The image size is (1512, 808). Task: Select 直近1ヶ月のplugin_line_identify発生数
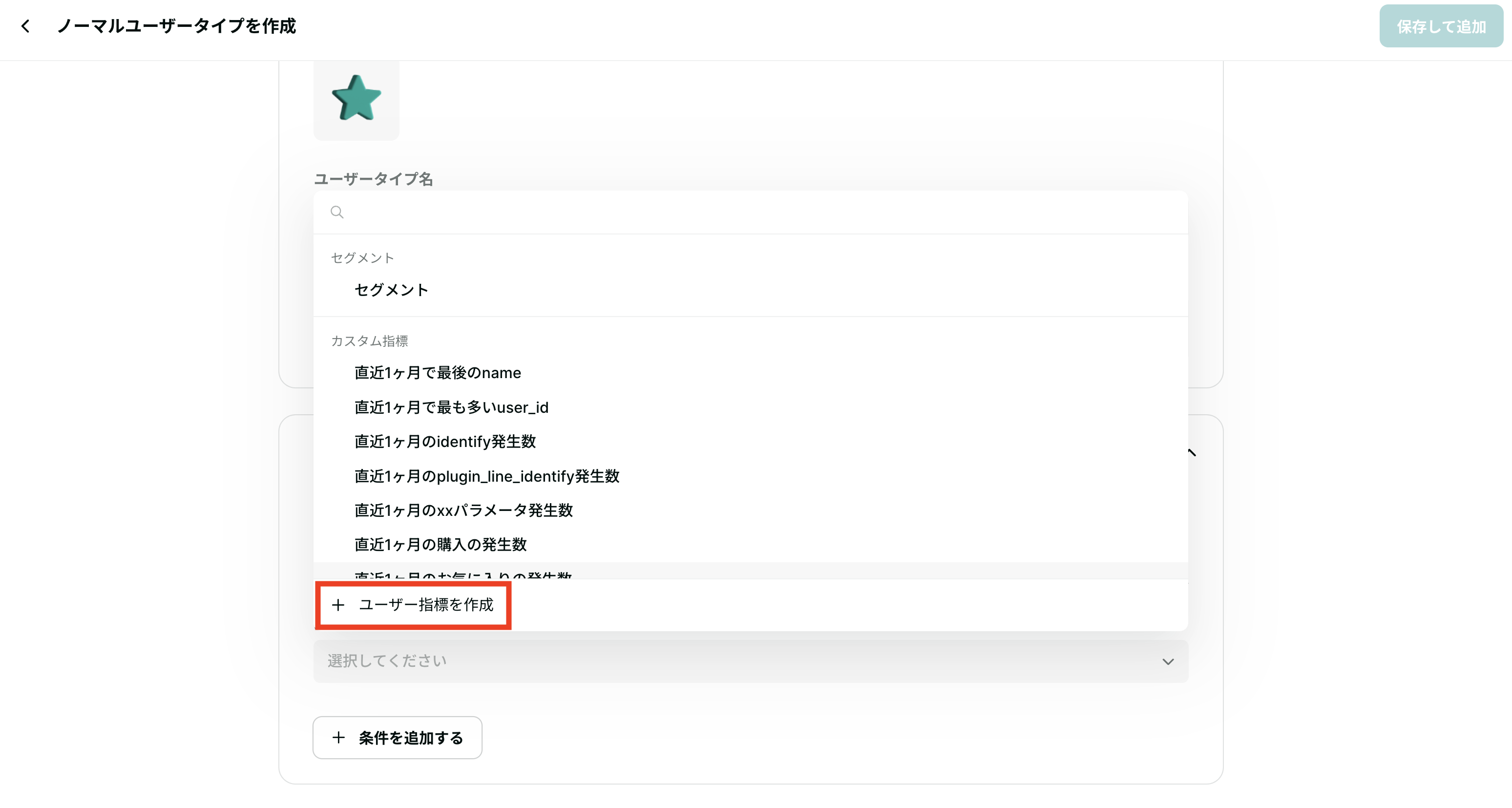tap(751, 476)
